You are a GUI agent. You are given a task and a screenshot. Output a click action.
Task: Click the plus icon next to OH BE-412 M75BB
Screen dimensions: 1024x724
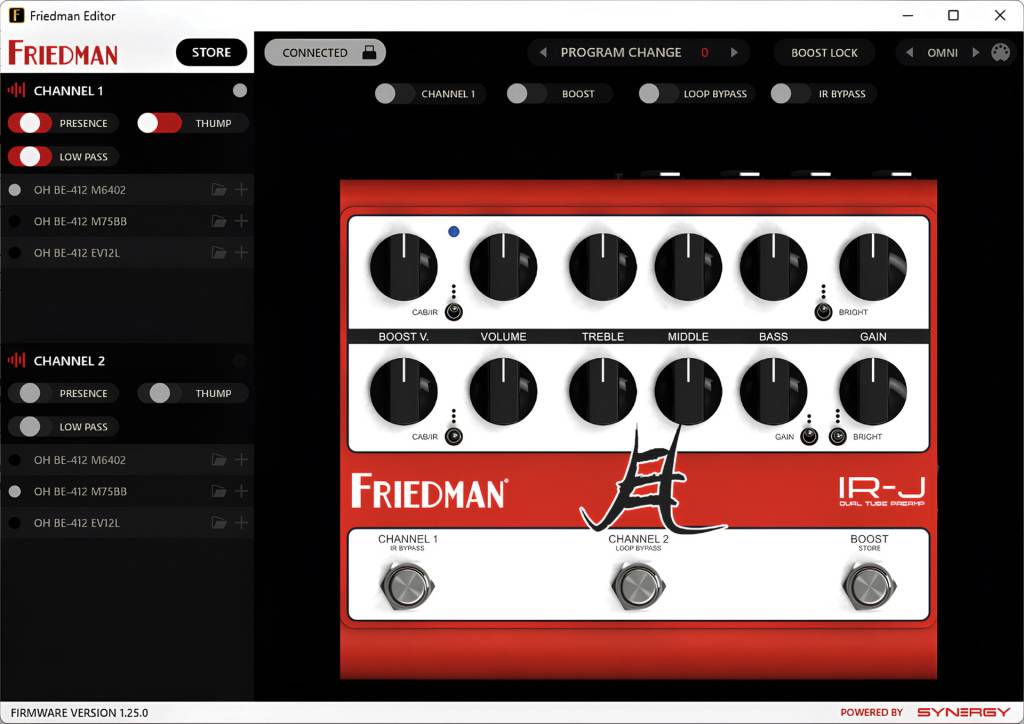tap(241, 221)
